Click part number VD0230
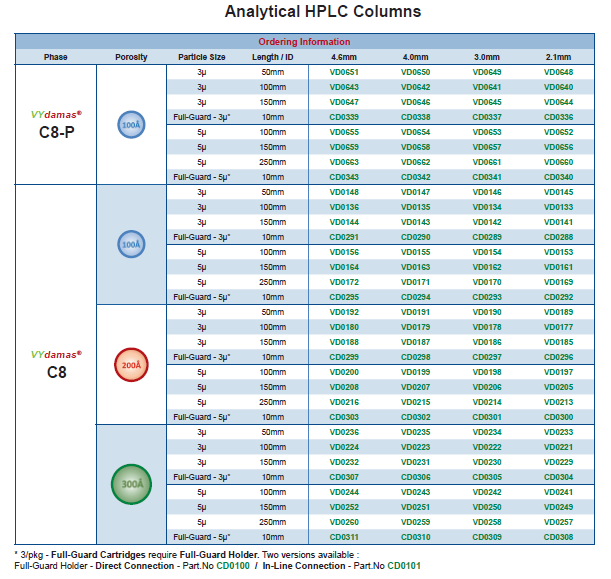Viewport: 611px width, 579px height. pos(487,462)
